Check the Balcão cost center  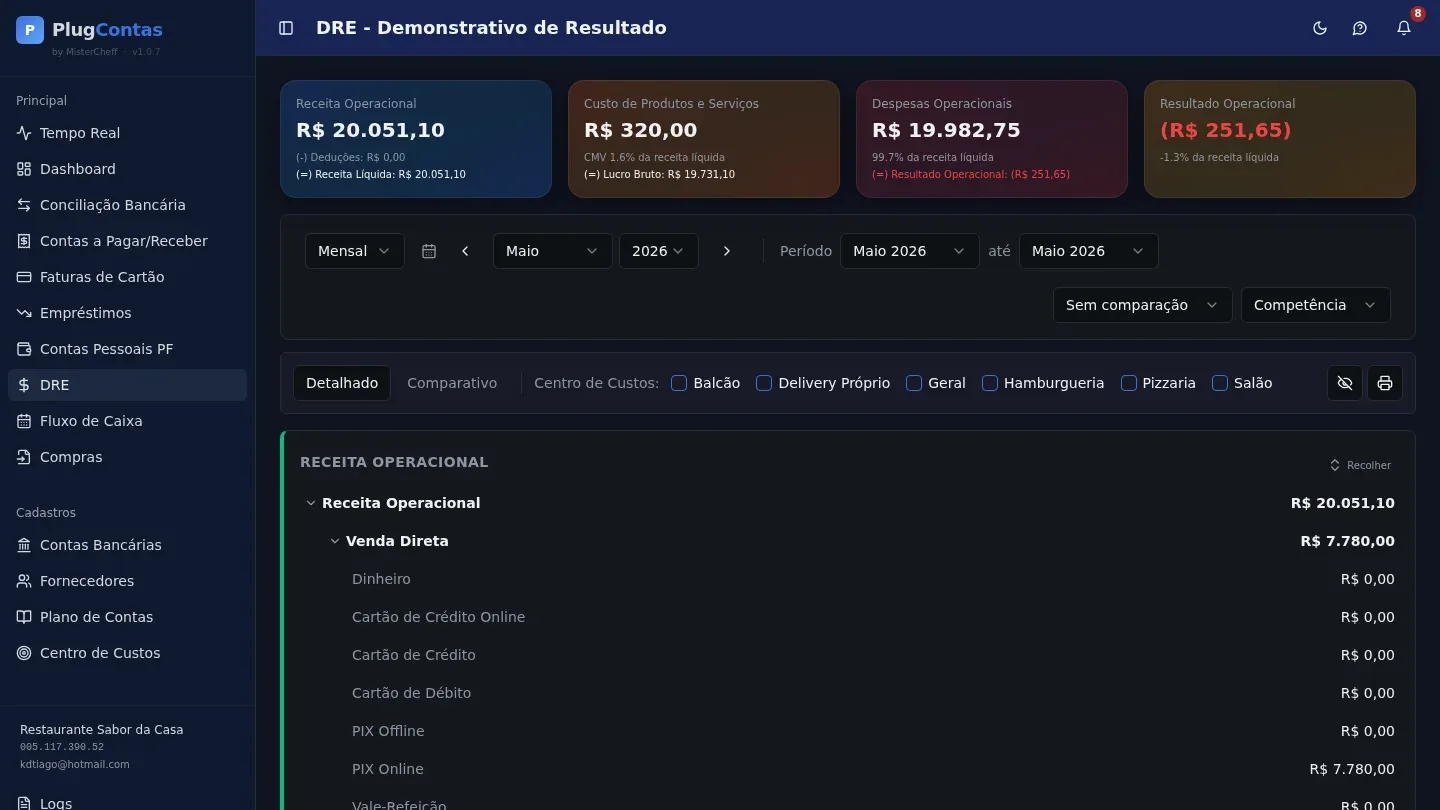pyautogui.click(x=679, y=383)
